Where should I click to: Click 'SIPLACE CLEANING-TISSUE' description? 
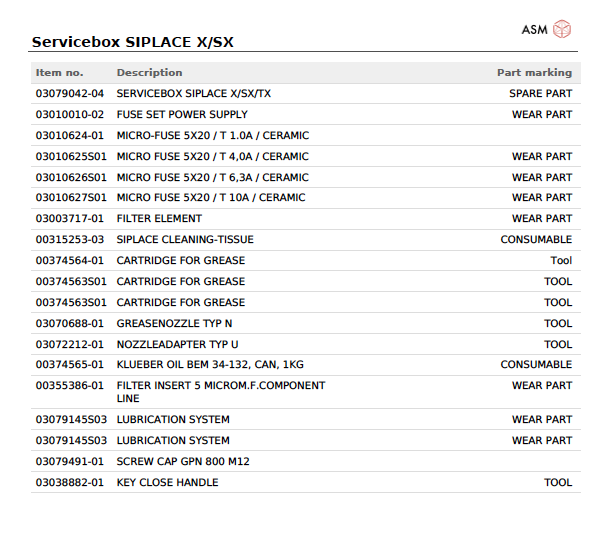pos(185,240)
